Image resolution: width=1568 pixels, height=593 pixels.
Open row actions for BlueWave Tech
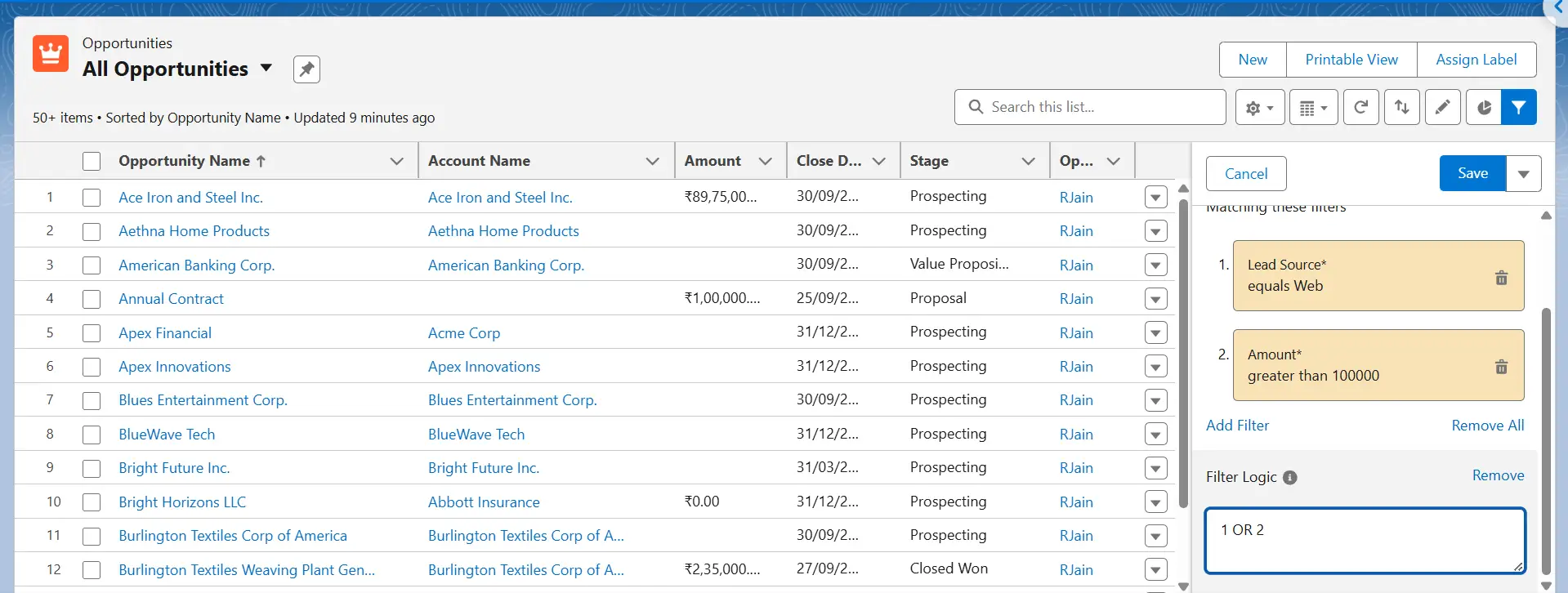pos(1156,435)
